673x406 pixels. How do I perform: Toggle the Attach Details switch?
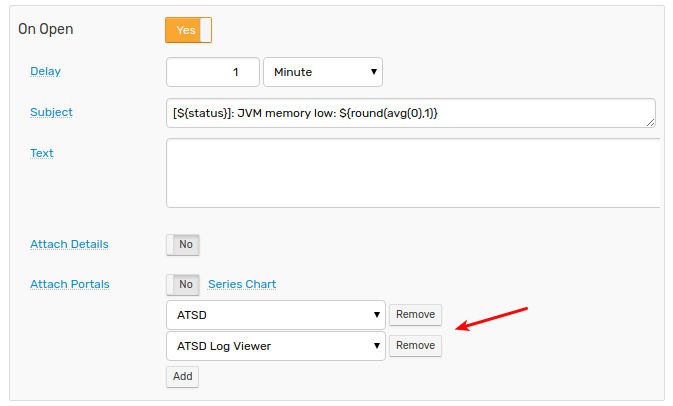[183, 244]
